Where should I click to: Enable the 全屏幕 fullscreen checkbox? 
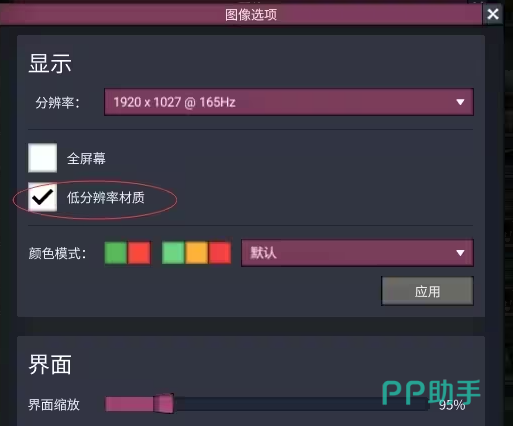42,158
